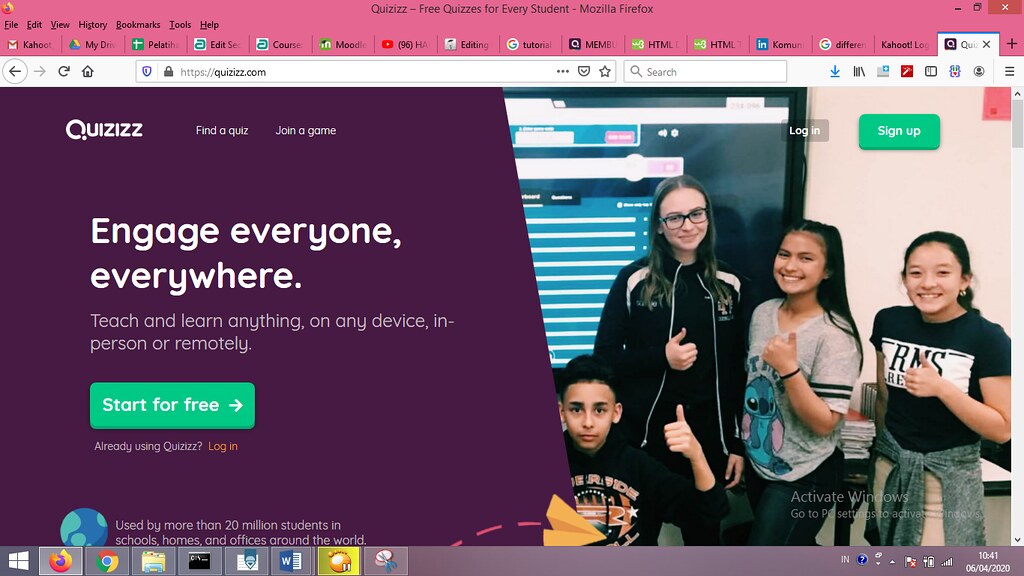Open the Firefox hamburger menu
Screen dimensions: 1024x576
click(1010, 72)
